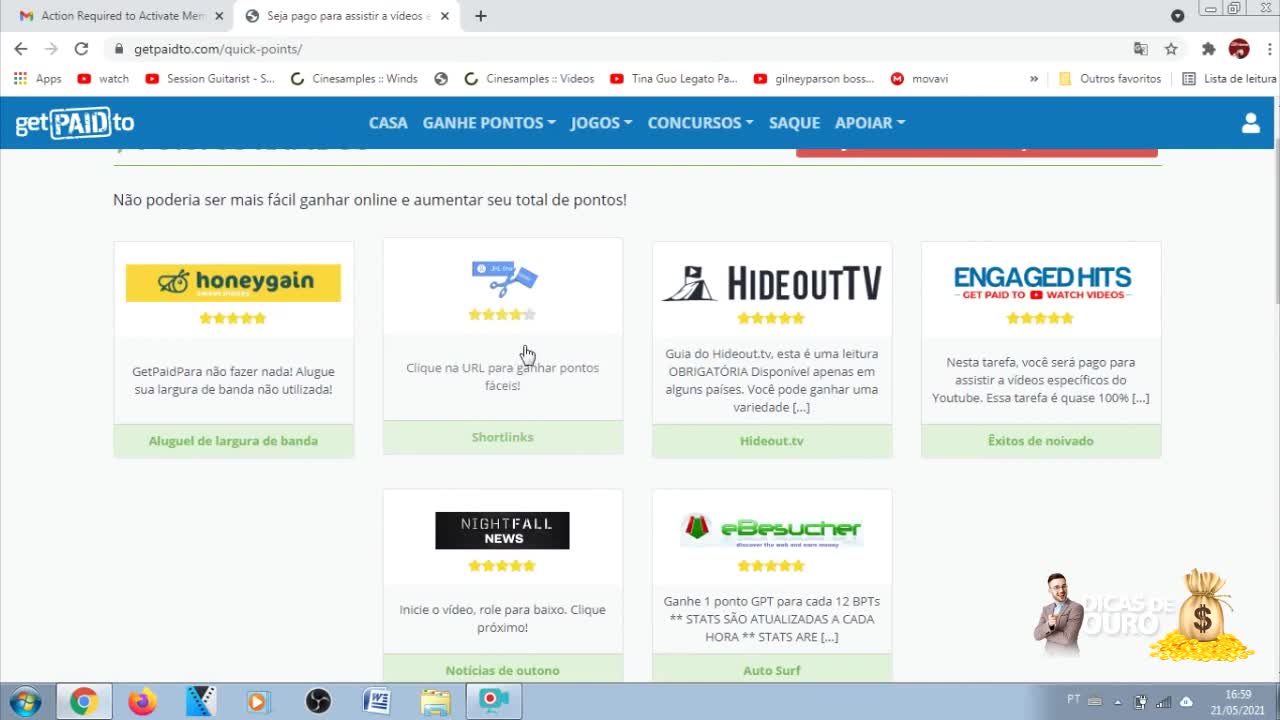Image resolution: width=1280 pixels, height=720 pixels.
Task: Expand the GANHE PONTOS dropdown
Action: point(489,123)
